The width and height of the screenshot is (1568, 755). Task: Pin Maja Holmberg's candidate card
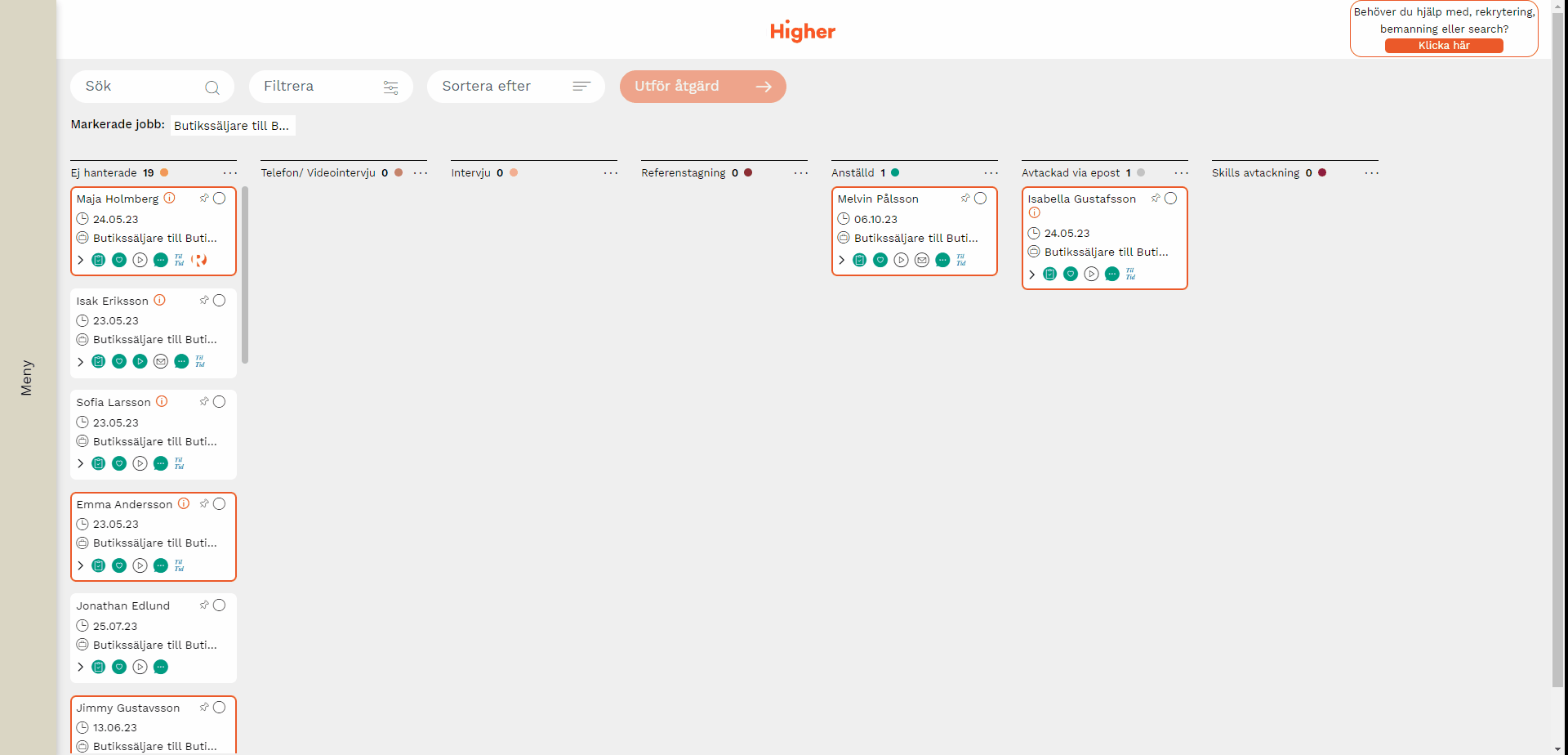pyautogui.click(x=204, y=199)
